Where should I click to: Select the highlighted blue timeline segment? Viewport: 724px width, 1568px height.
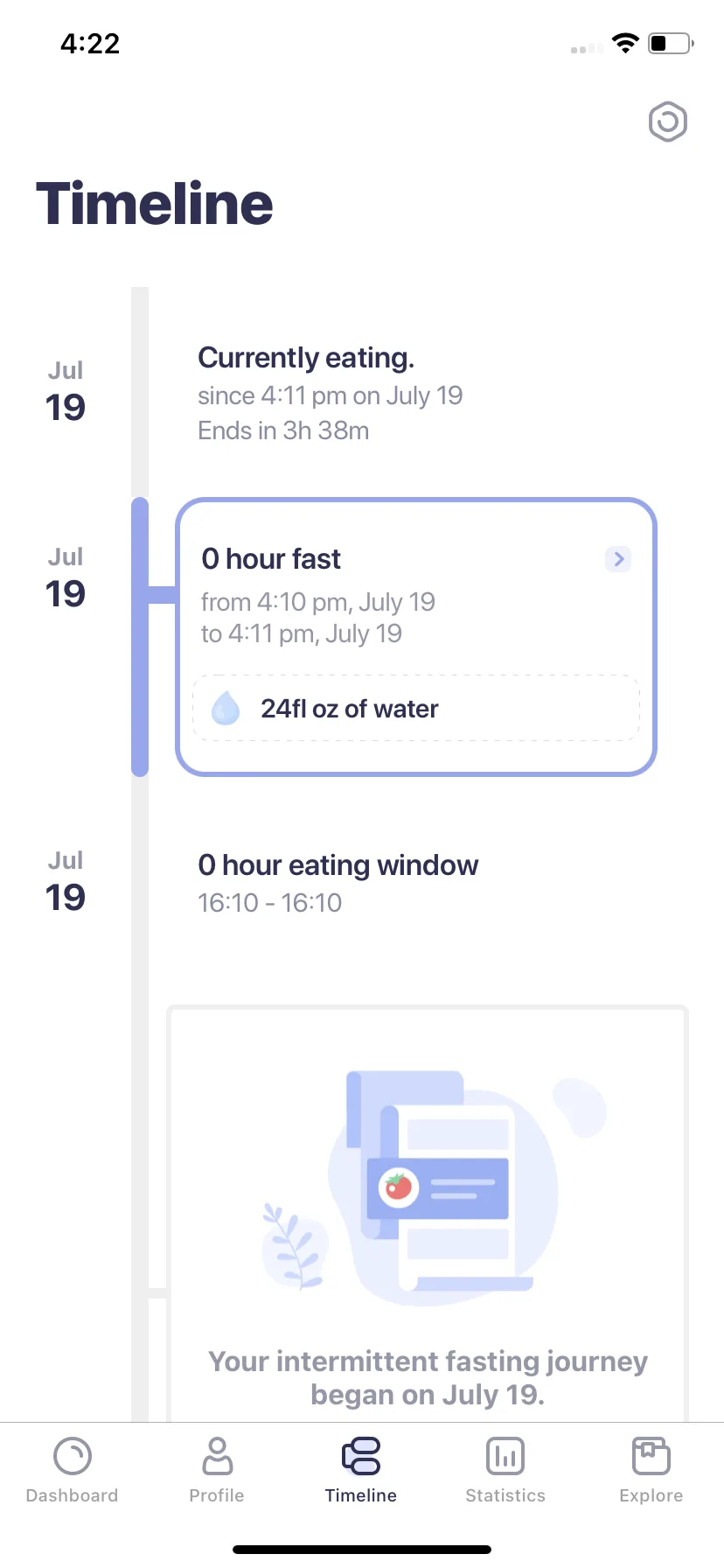140,637
